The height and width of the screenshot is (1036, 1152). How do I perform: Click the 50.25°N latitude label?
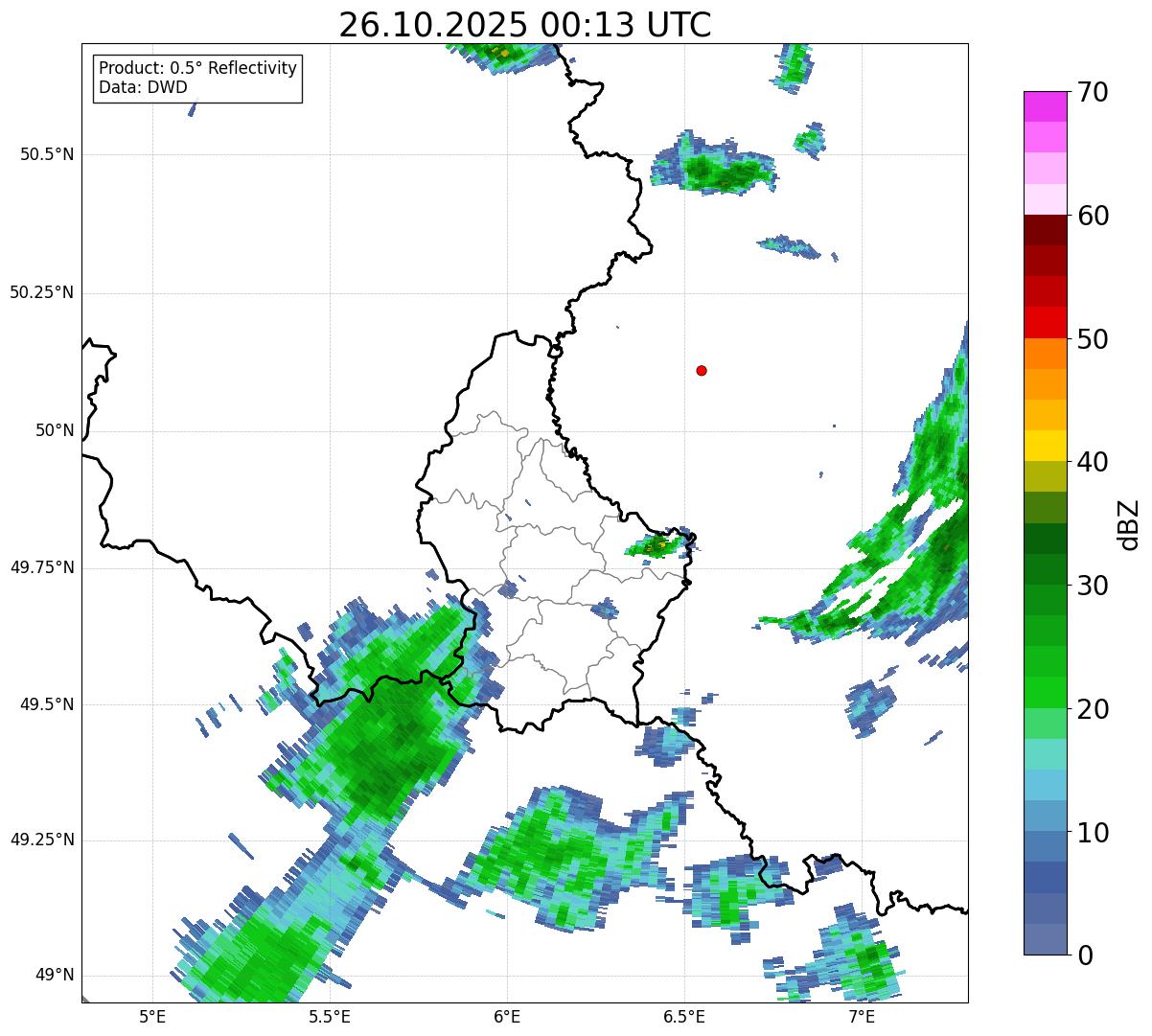tap(42, 292)
